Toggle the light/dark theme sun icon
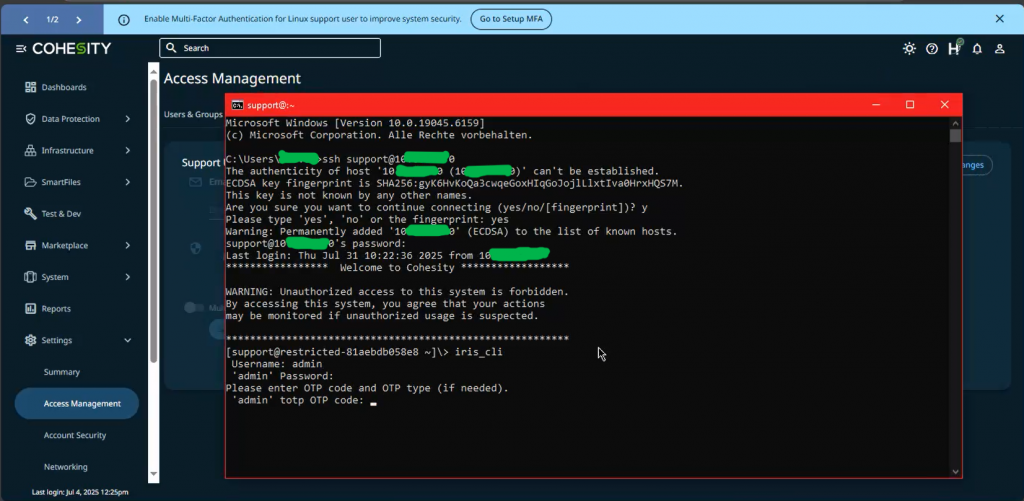This screenshot has width=1024, height=501. (x=908, y=48)
